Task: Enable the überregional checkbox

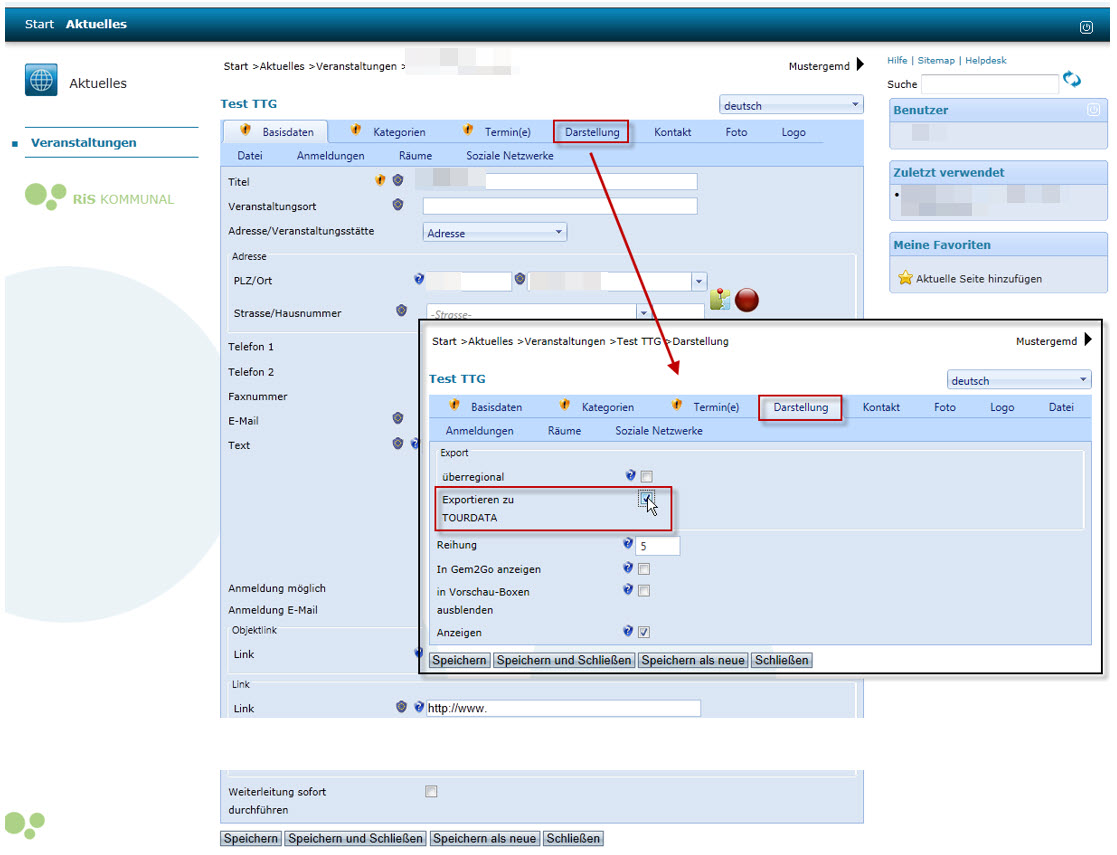Action: click(x=646, y=476)
